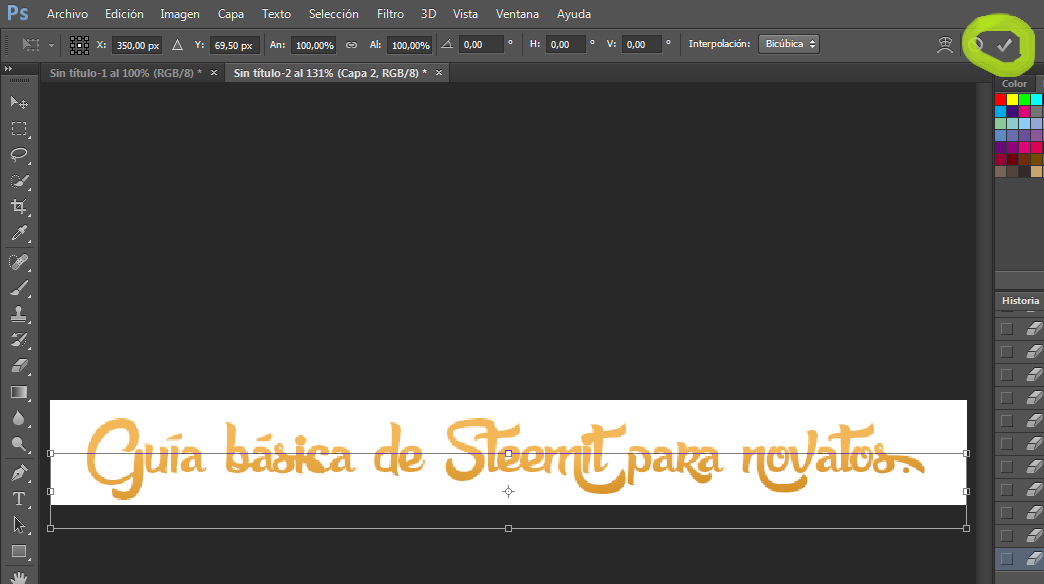Viewport: 1044px width, 584px height.
Task: Pick the yellow swatch
Action: [1013, 99]
